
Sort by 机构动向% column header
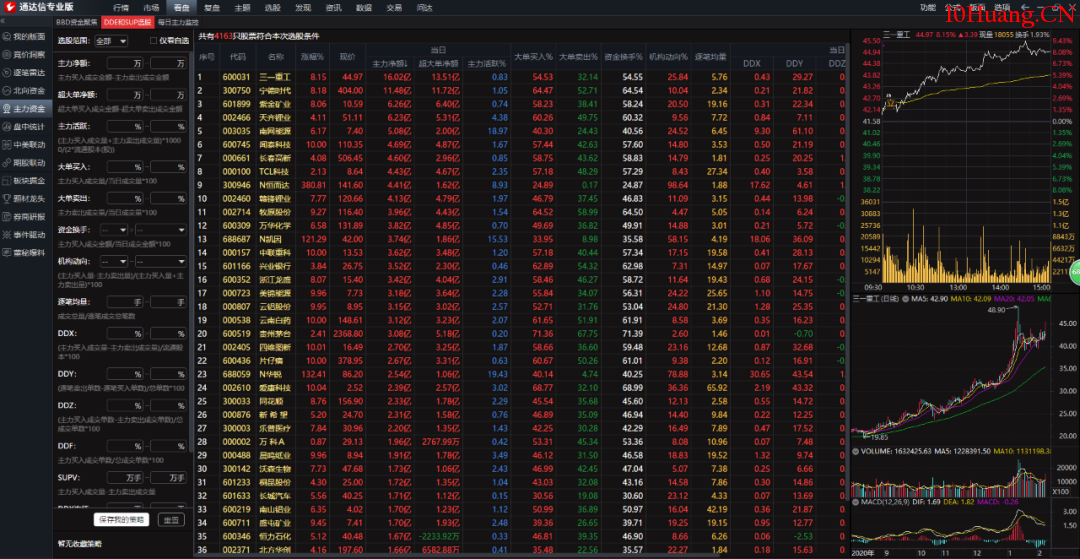(668, 56)
